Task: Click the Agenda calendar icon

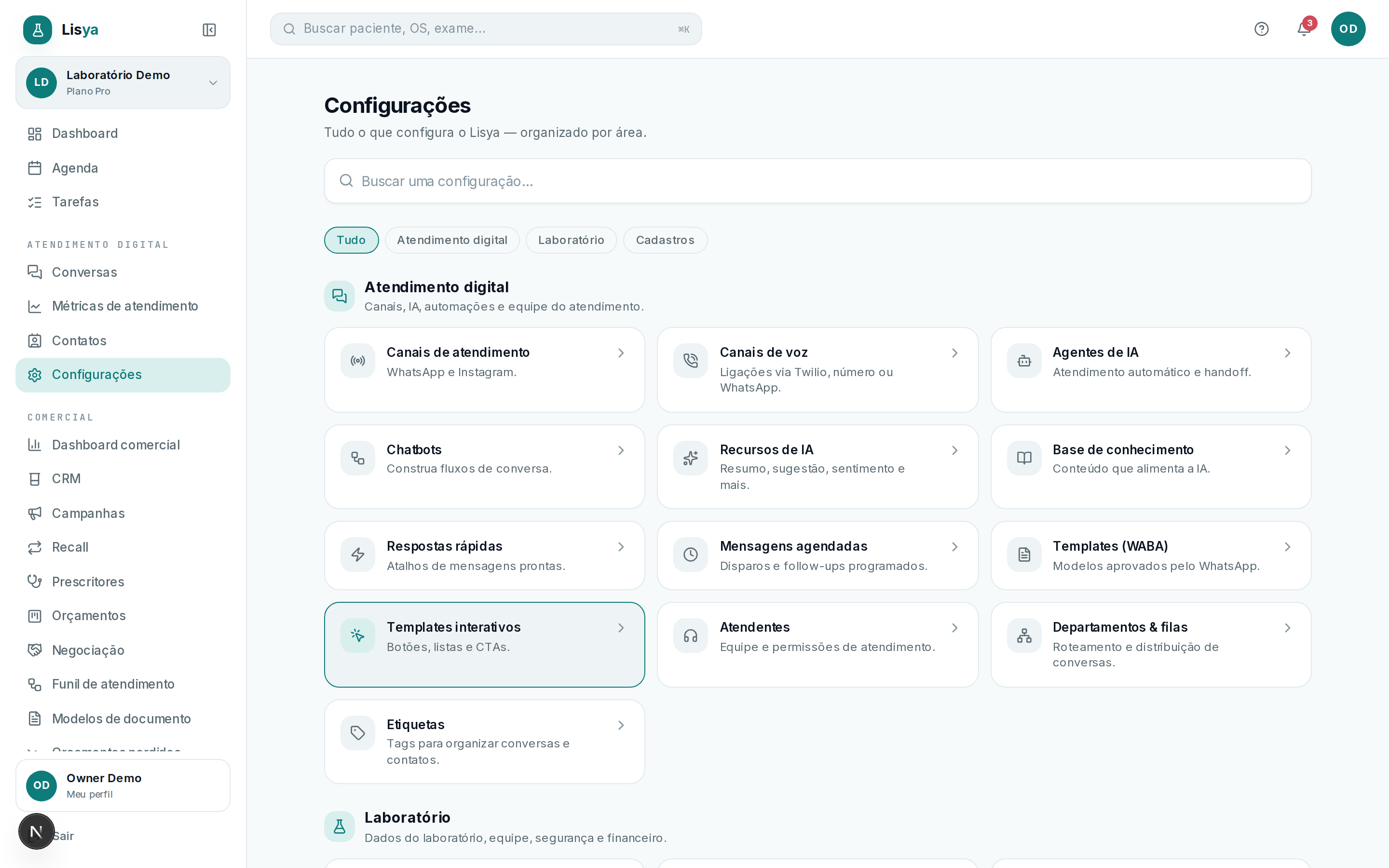Action: (35, 168)
